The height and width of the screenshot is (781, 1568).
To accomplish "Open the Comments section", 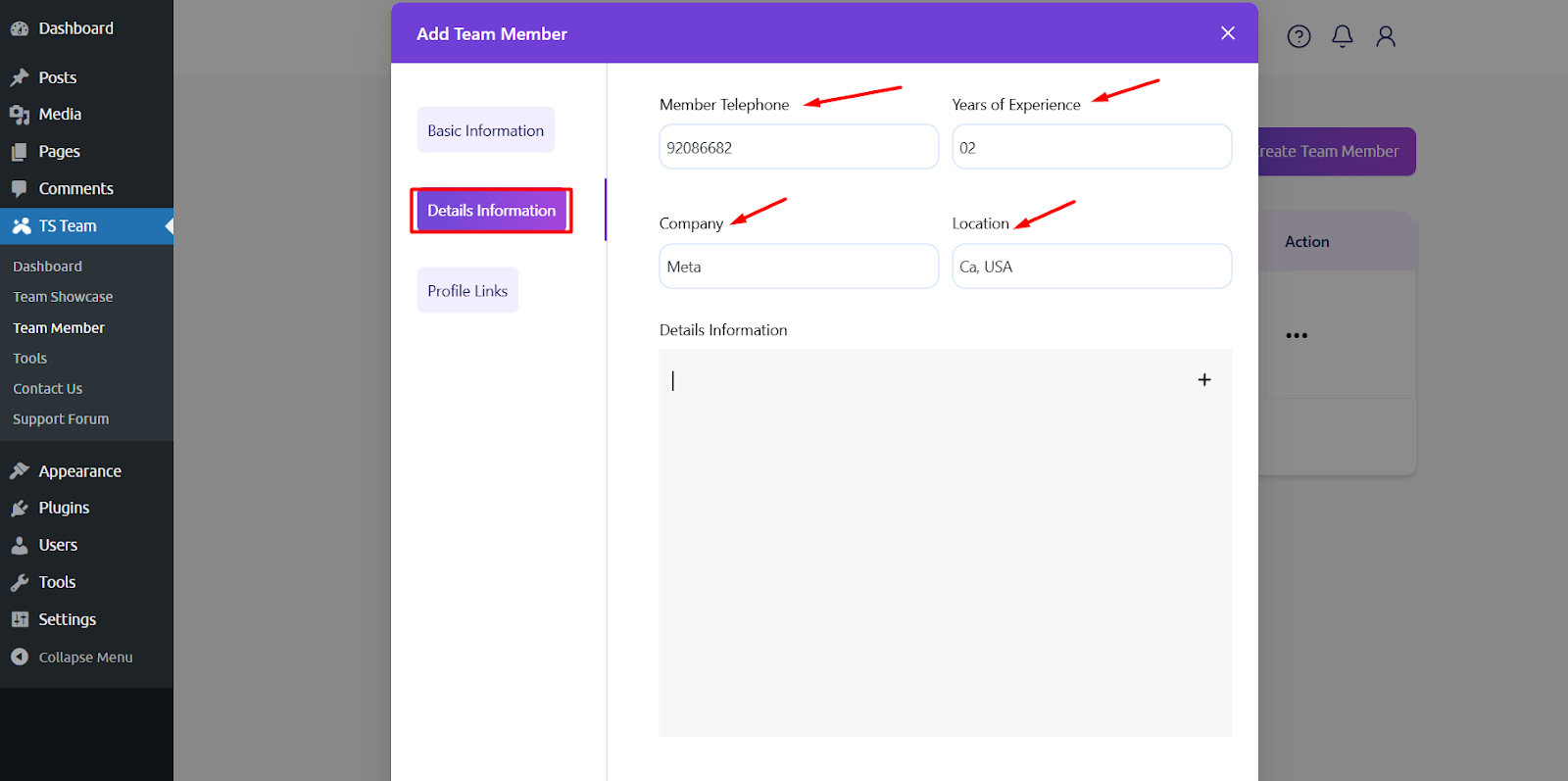I will 75,189.
